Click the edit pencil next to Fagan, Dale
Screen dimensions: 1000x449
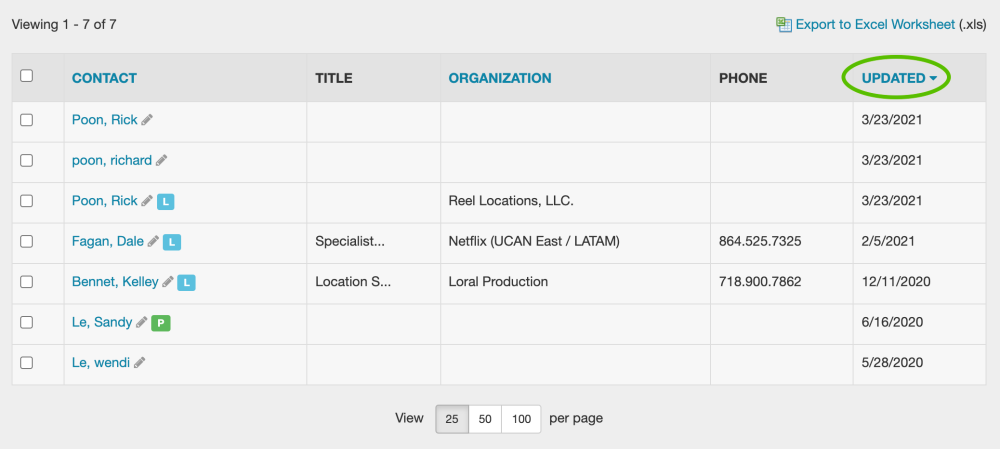[x=153, y=241]
